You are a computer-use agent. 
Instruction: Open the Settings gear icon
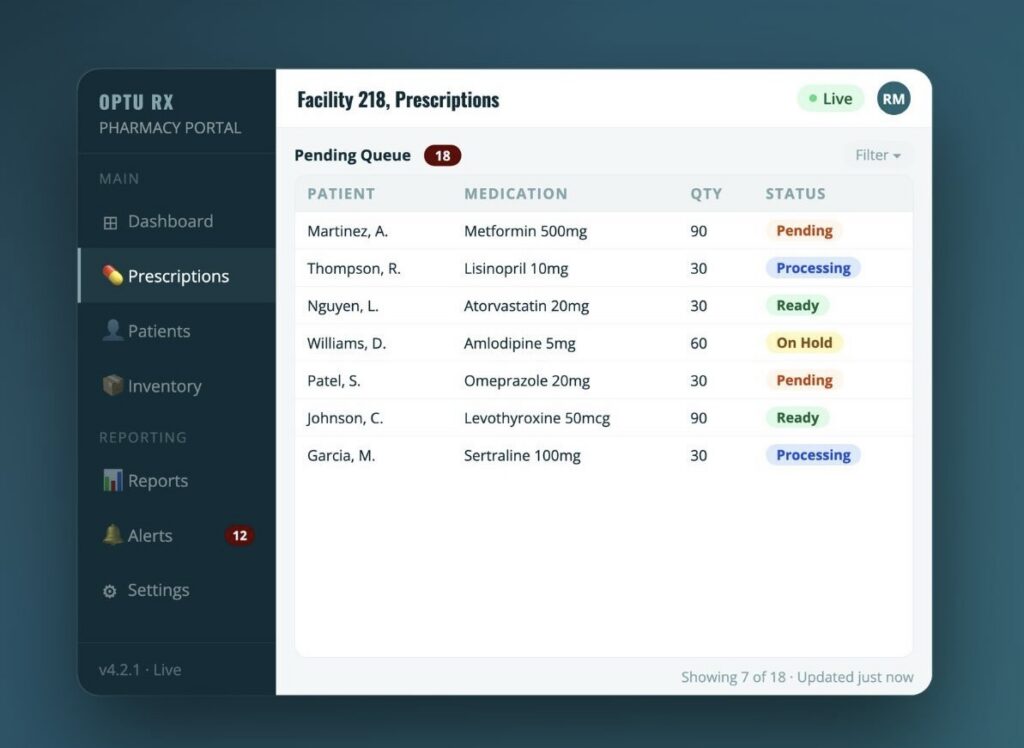pos(110,591)
